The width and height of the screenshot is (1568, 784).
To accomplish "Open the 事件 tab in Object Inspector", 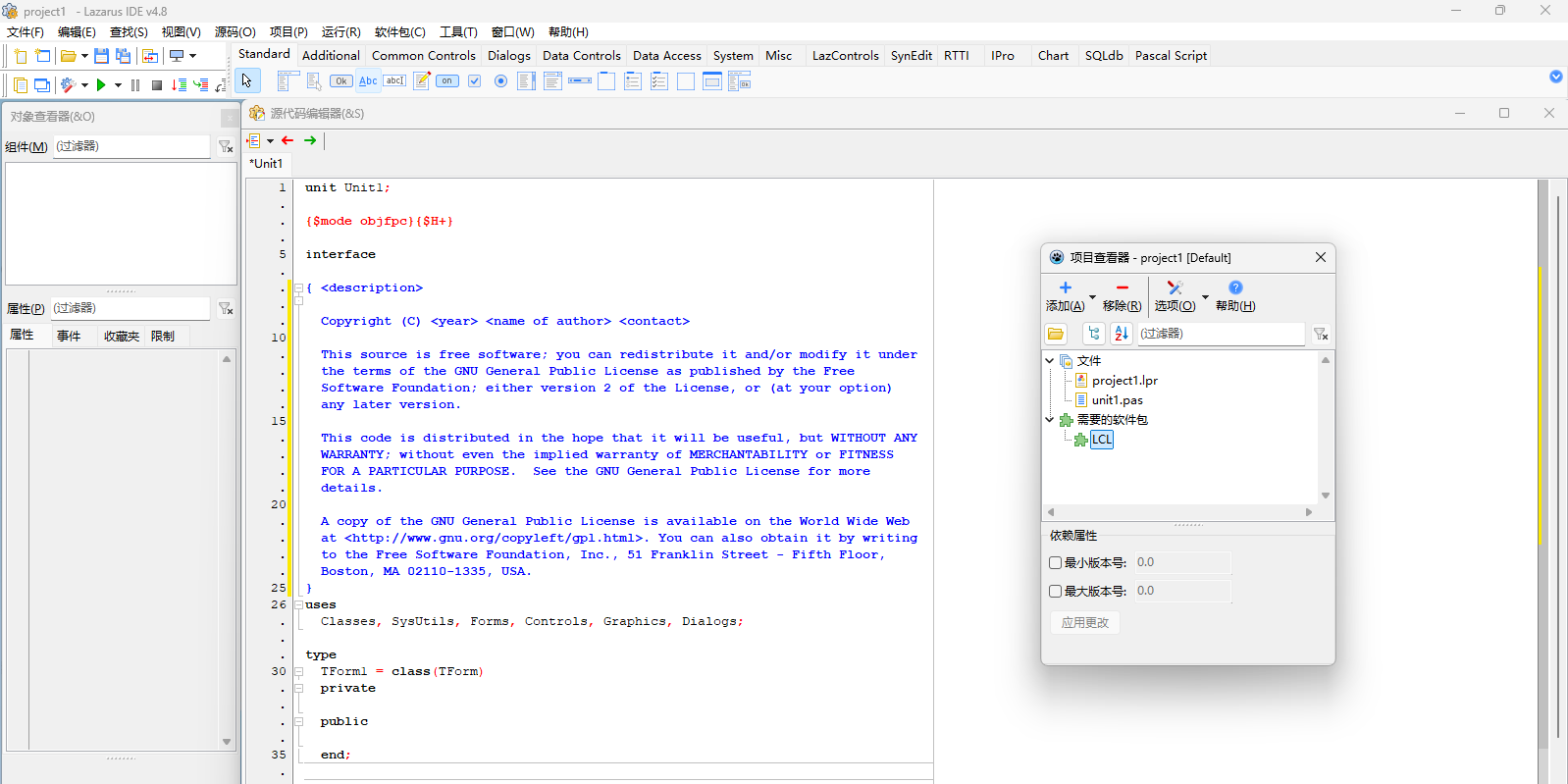I will [69, 336].
